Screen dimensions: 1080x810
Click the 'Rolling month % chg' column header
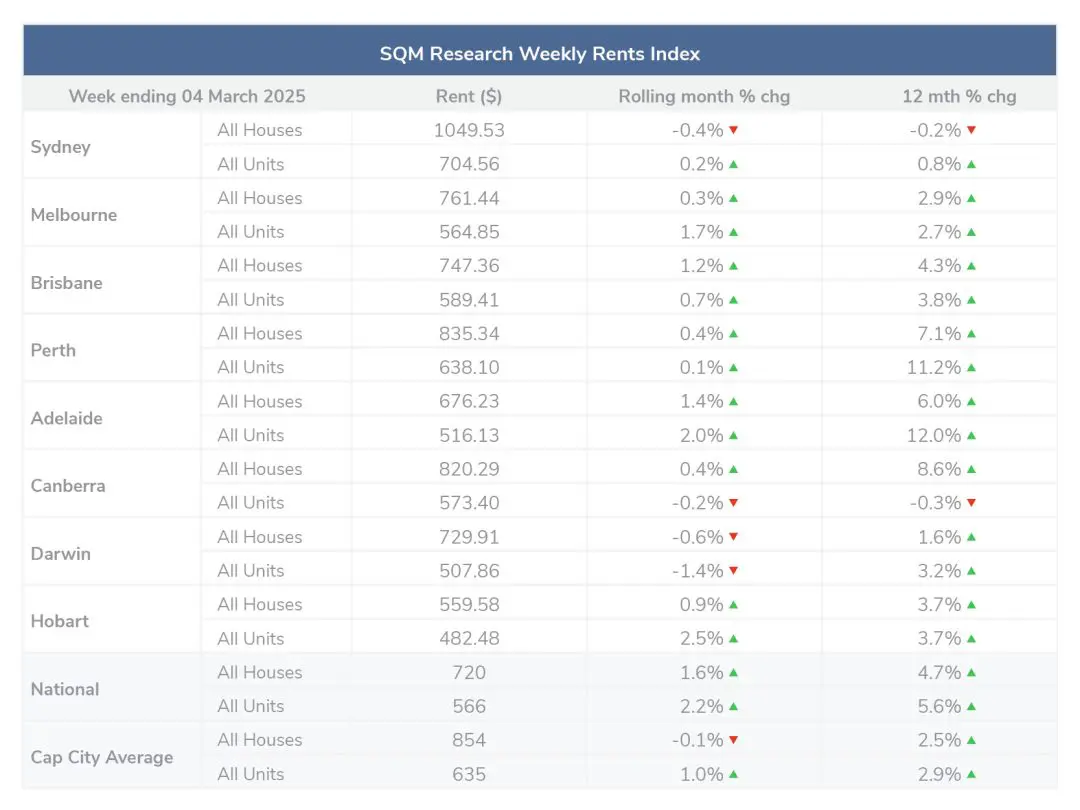[704, 96]
